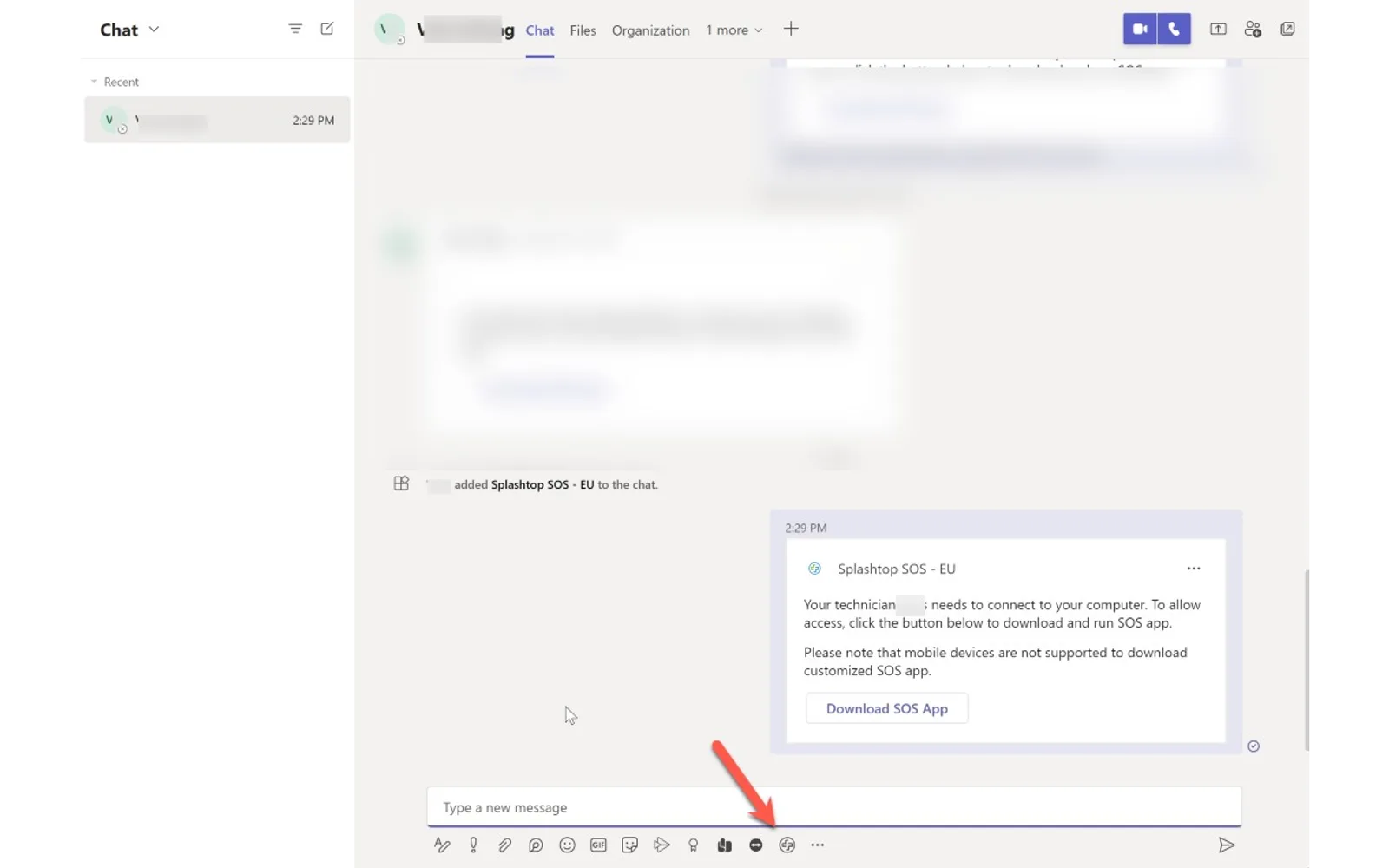Viewport: 1389px width, 868px height.
Task: Collapse the Recent chats section
Action: click(94, 82)
